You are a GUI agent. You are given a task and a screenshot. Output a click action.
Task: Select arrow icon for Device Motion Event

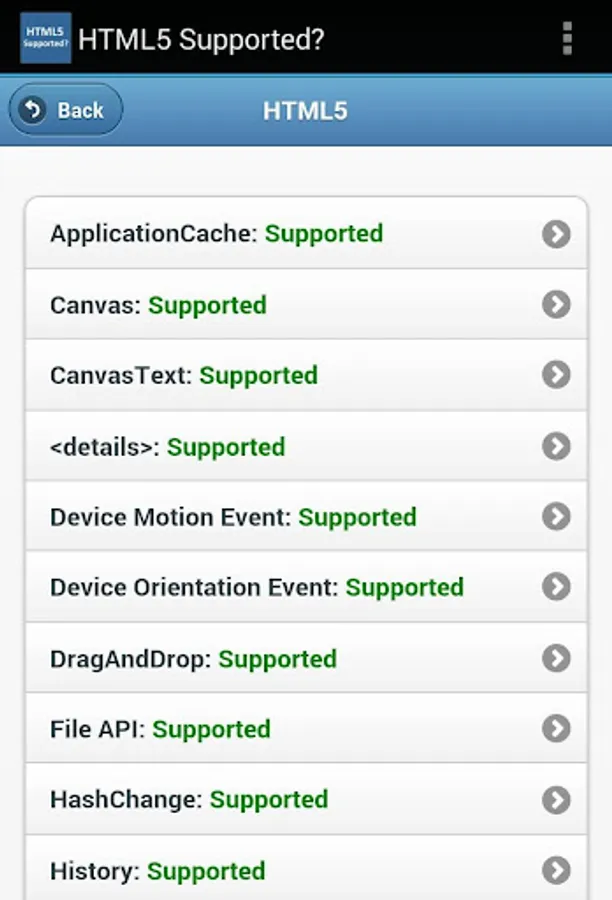[556, 517]
